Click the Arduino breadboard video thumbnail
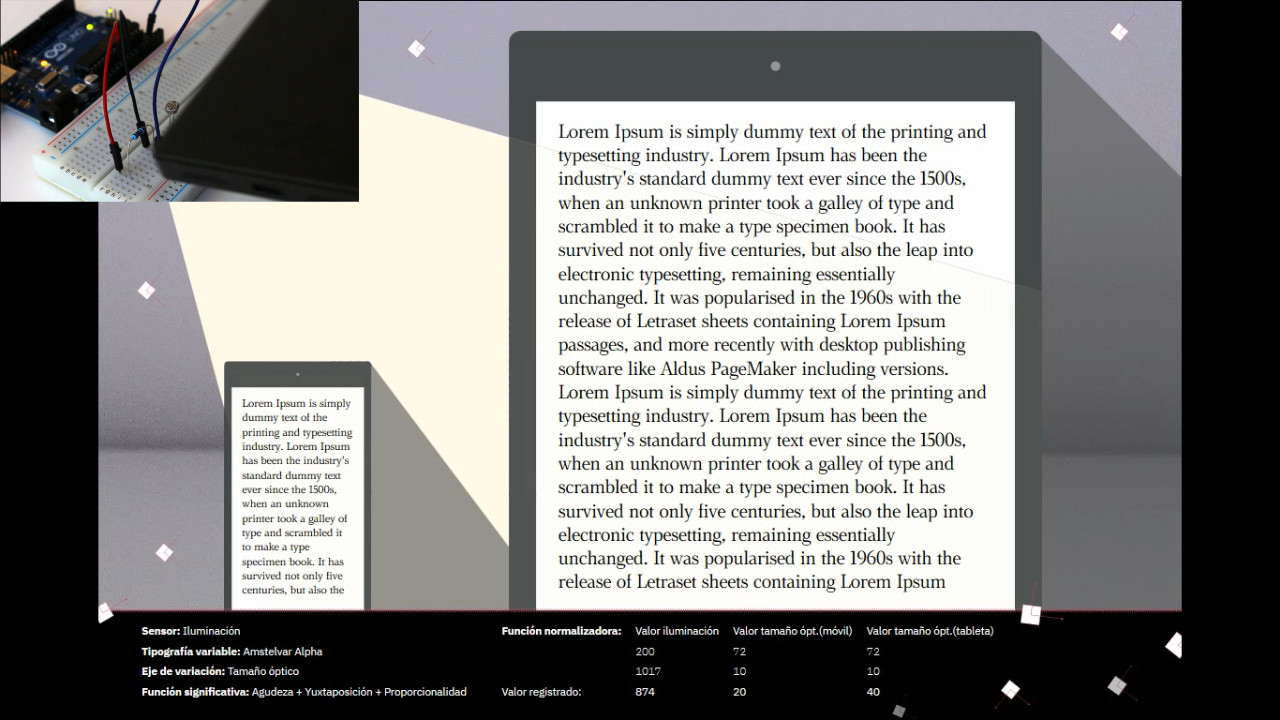 point(180,100)
